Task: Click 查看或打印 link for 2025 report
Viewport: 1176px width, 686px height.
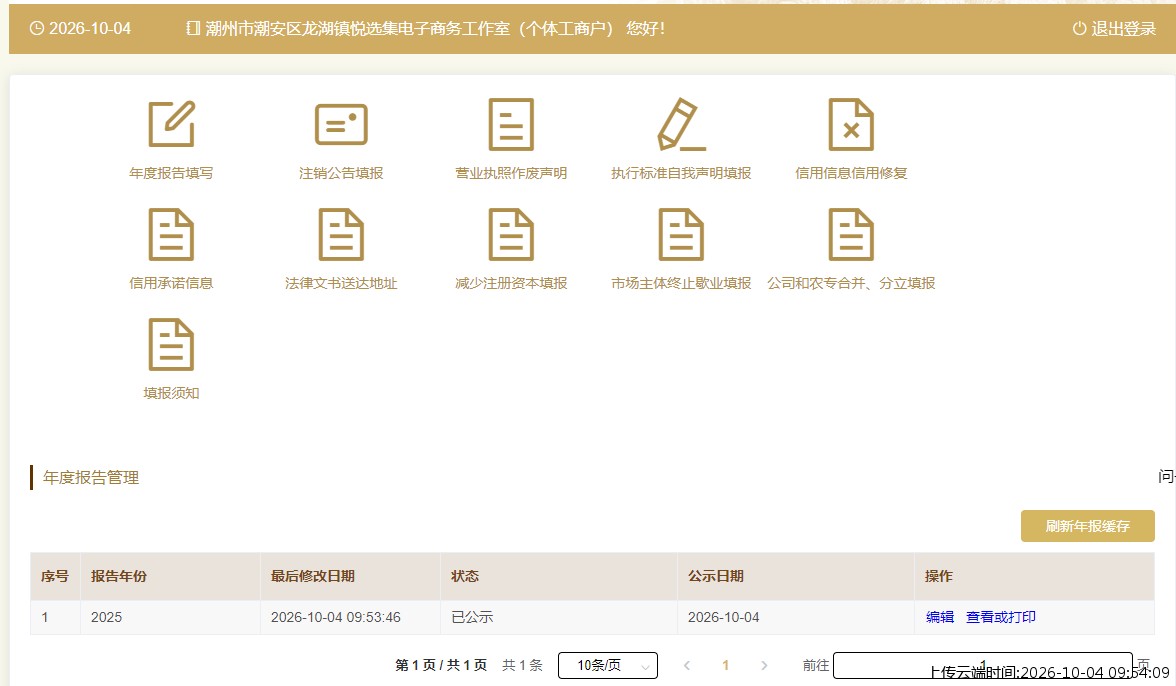Action: 1000,617
